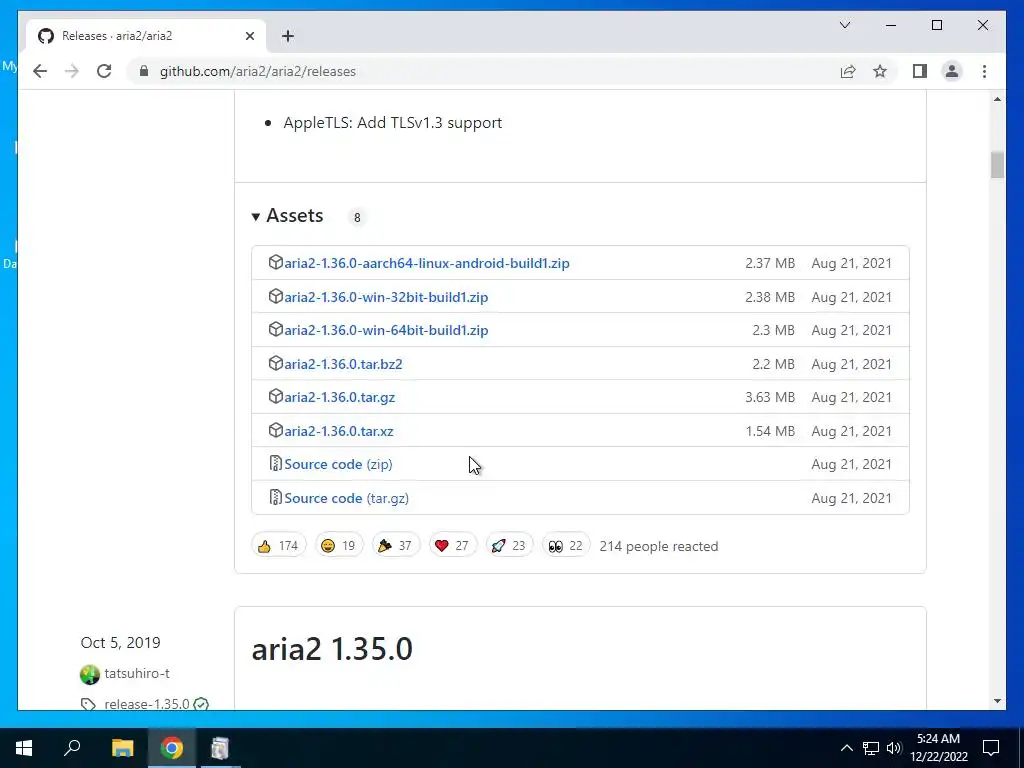This screenshot has width=1024, height=768.
Task: Click file icon beside Source code (tar.gz)
Action: pos(276,497)
